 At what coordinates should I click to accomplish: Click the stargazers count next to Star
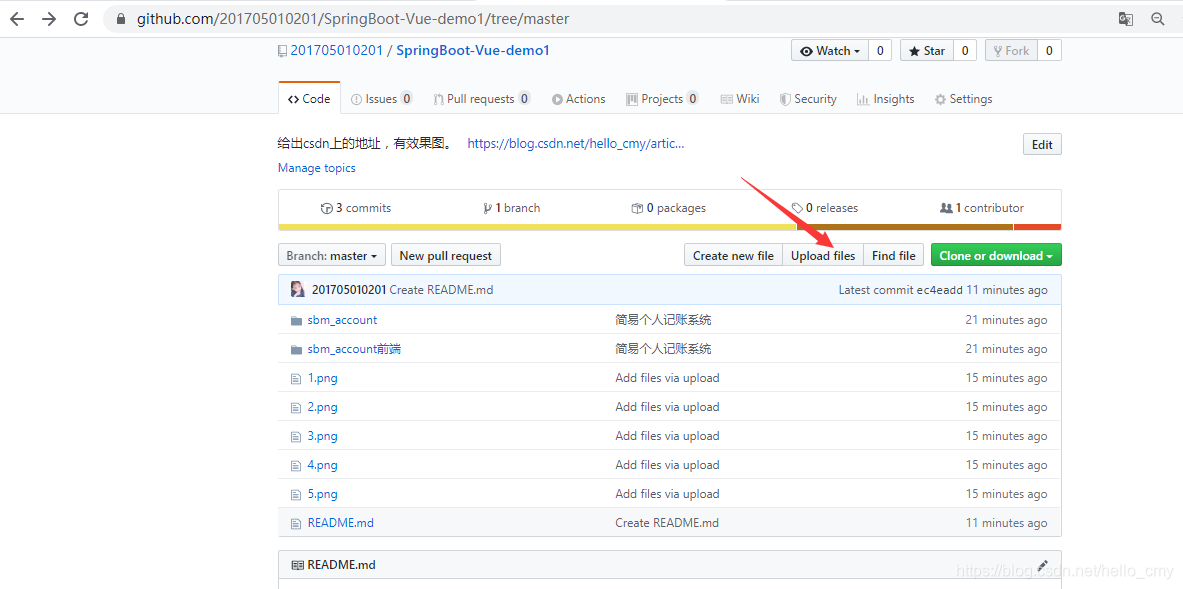(x=965, y=51)
